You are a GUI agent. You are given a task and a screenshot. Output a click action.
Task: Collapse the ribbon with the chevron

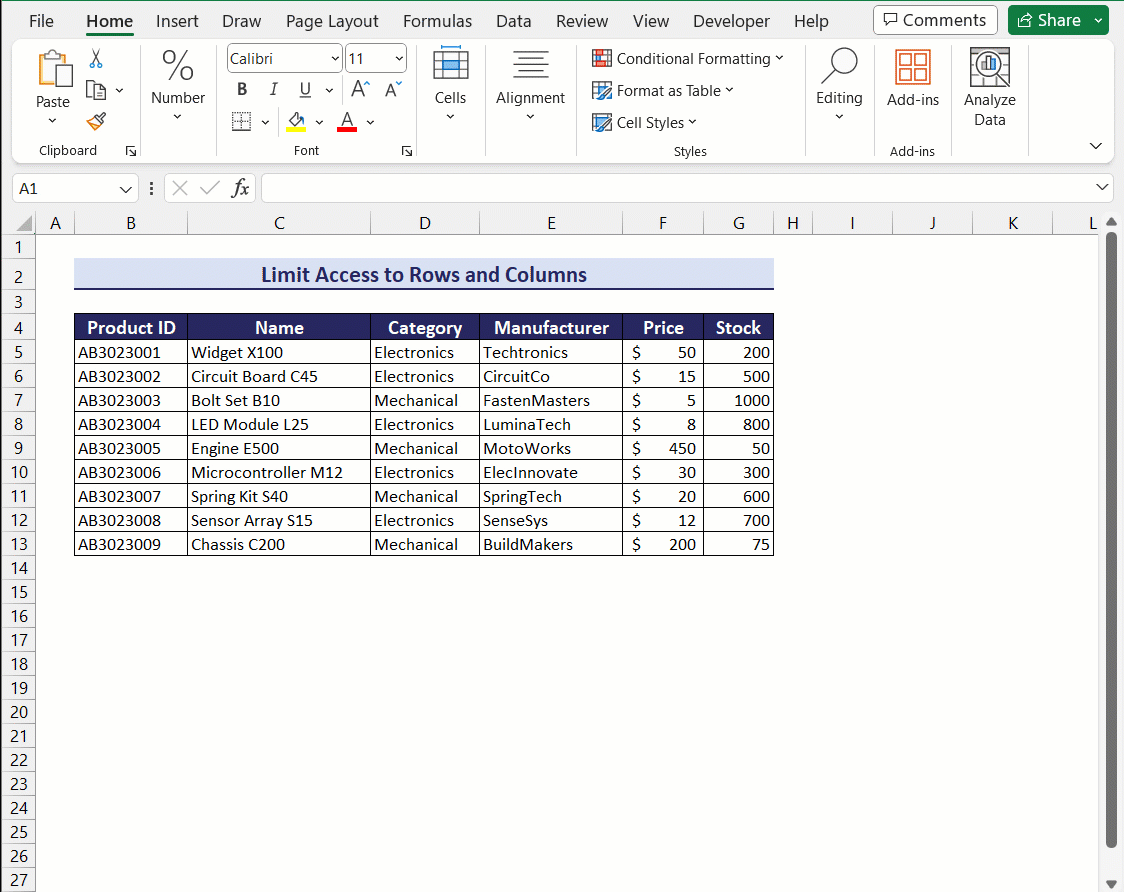click(x=1095, y=146)
